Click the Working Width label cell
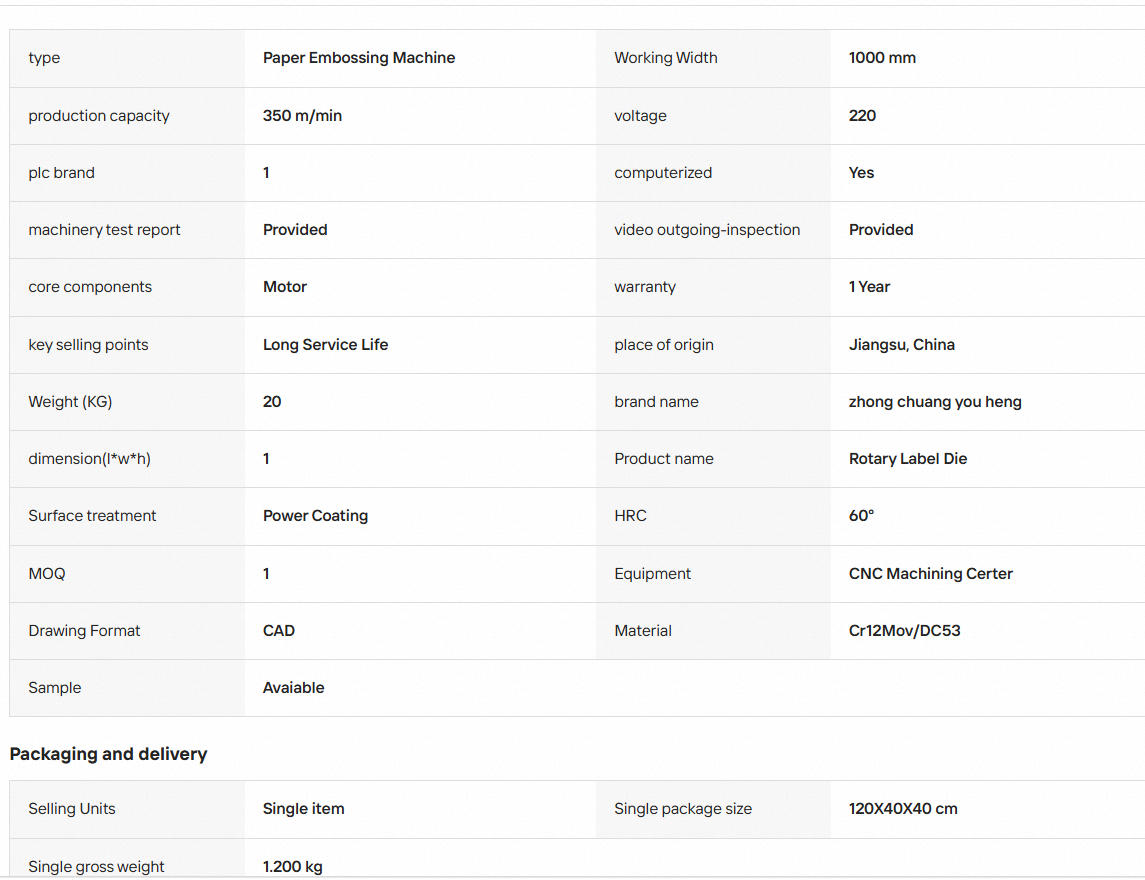The height and width of the screenshot is (880, 1145). coord(713,58)
